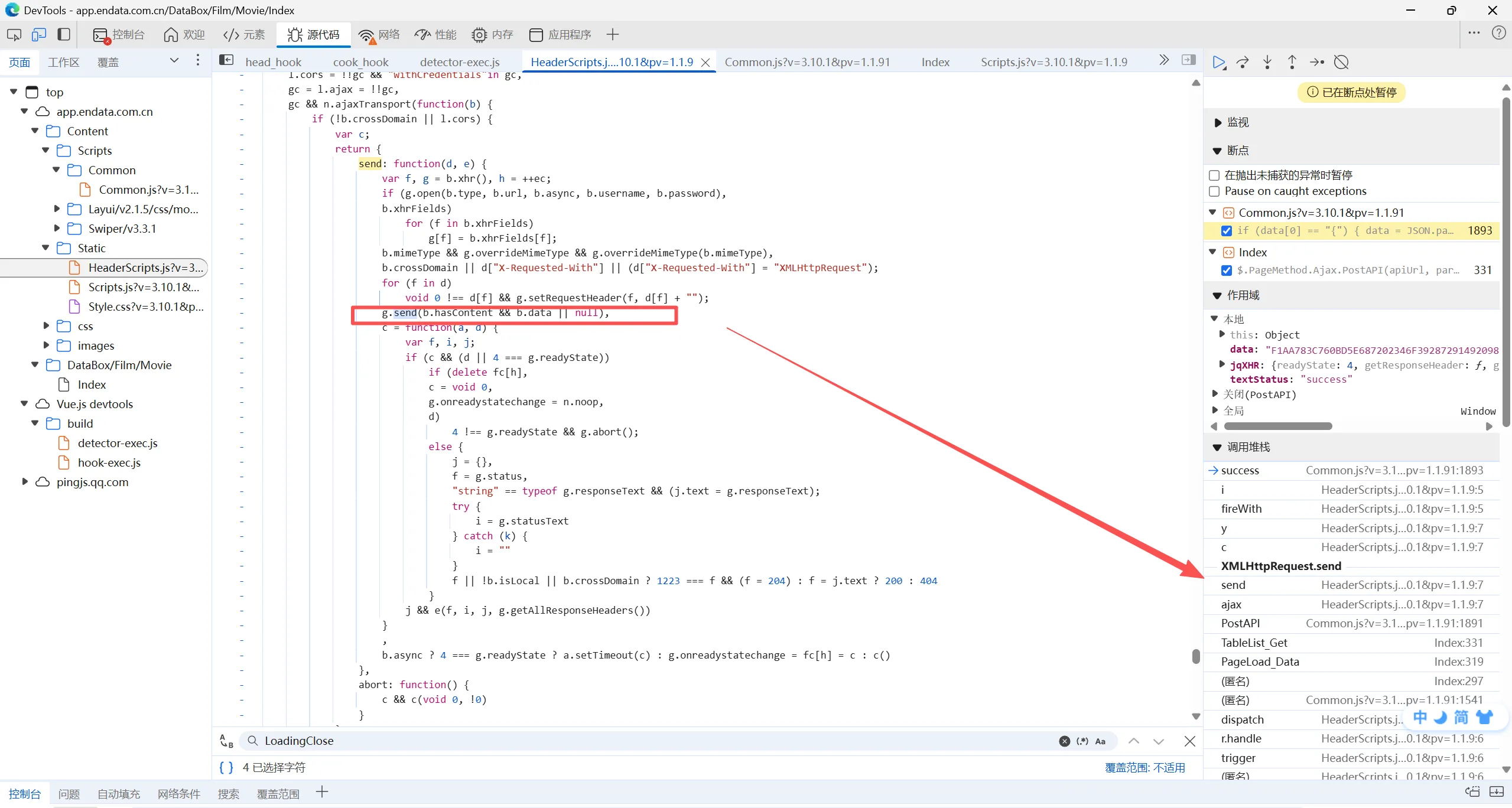Uncheck breakpoint at line 1893
The width and height of the screenshot is (1512, 808).
coord(1226,231)
